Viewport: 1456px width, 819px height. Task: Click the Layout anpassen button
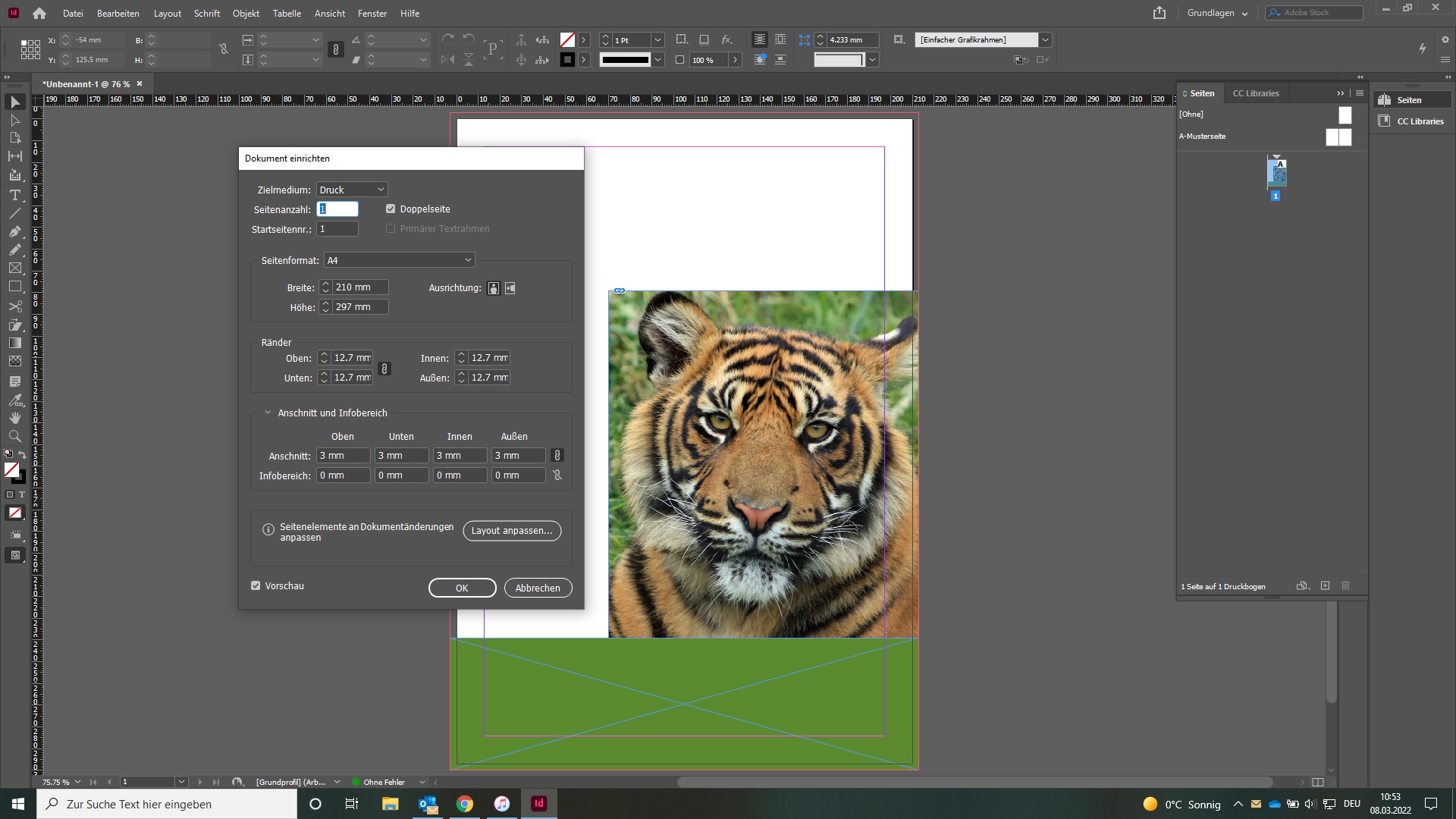tap(512, 531)
